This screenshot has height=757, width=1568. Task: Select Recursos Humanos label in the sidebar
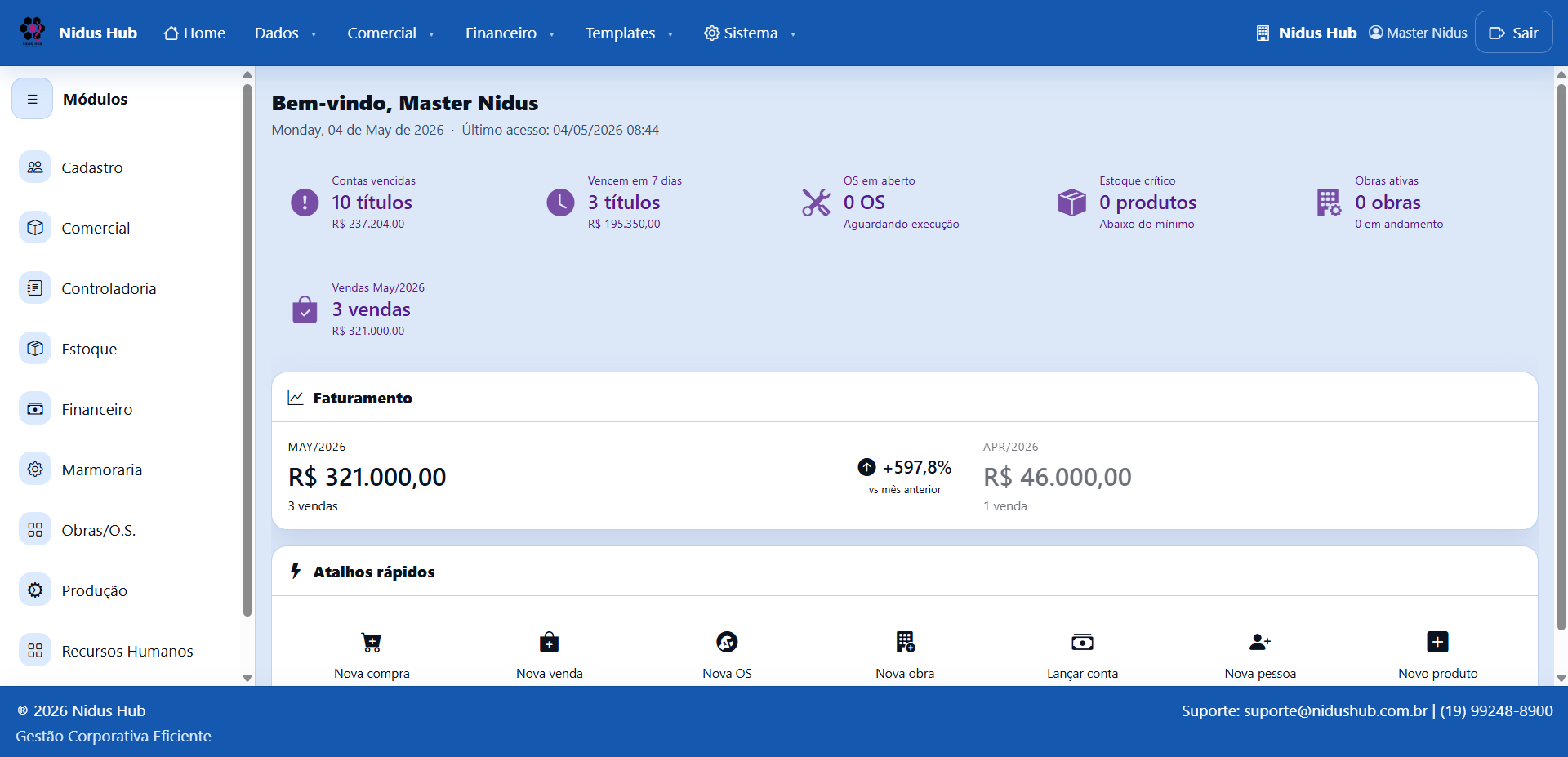coord(127,651)
